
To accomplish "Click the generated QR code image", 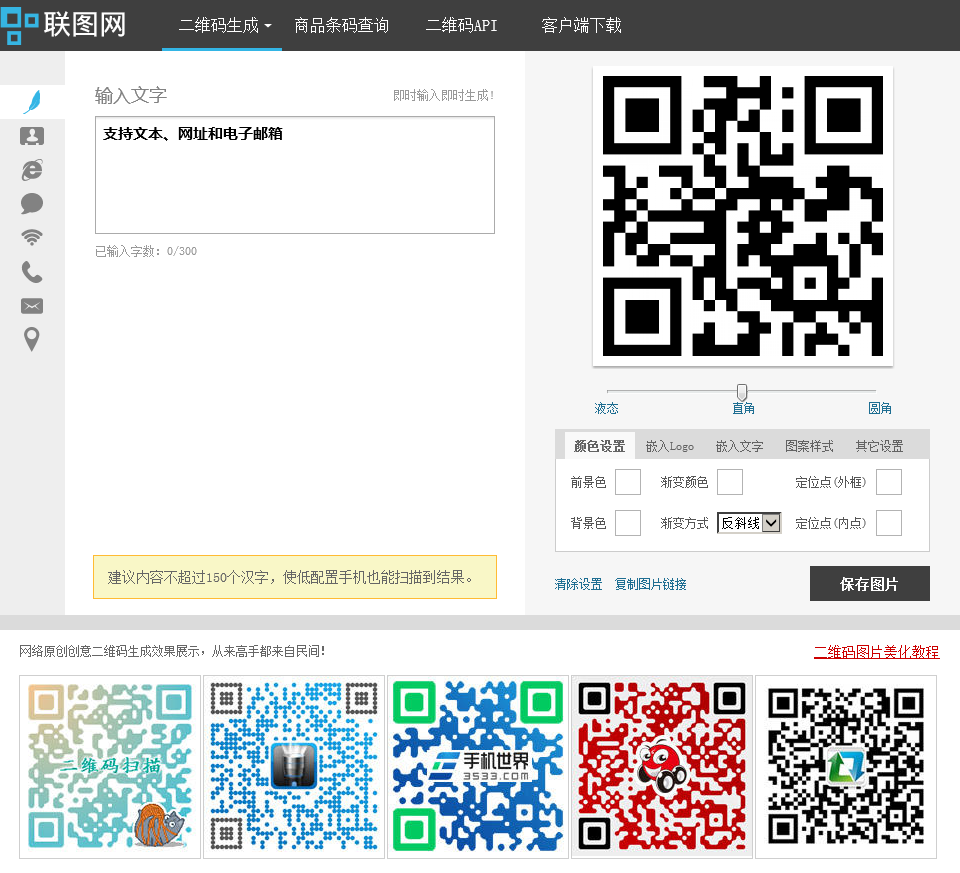I will (743, 216).
